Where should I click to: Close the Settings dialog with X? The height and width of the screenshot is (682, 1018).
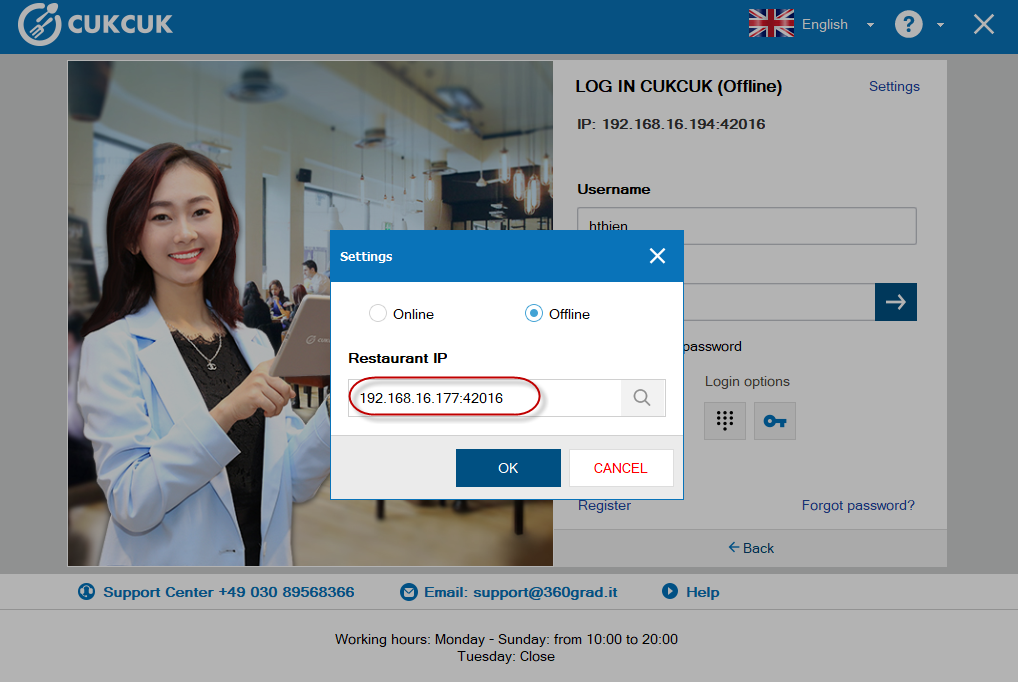(657, 256)
